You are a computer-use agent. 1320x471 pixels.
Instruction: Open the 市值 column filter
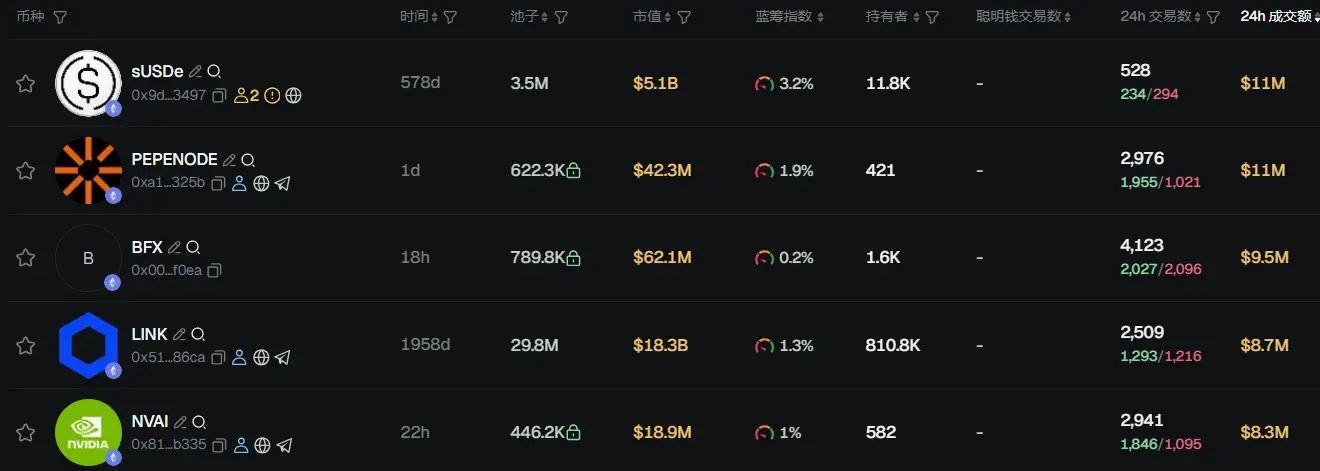683,17
